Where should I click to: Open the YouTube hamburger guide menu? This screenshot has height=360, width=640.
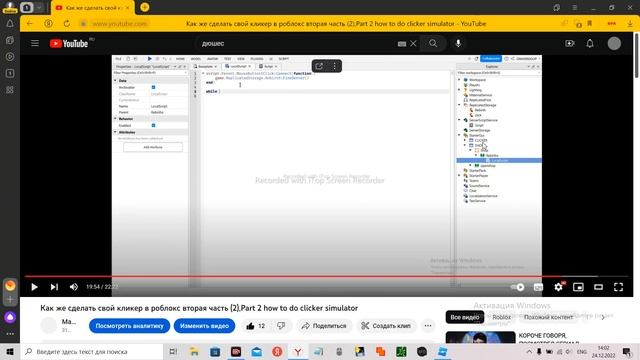click(x=35, y=43)
